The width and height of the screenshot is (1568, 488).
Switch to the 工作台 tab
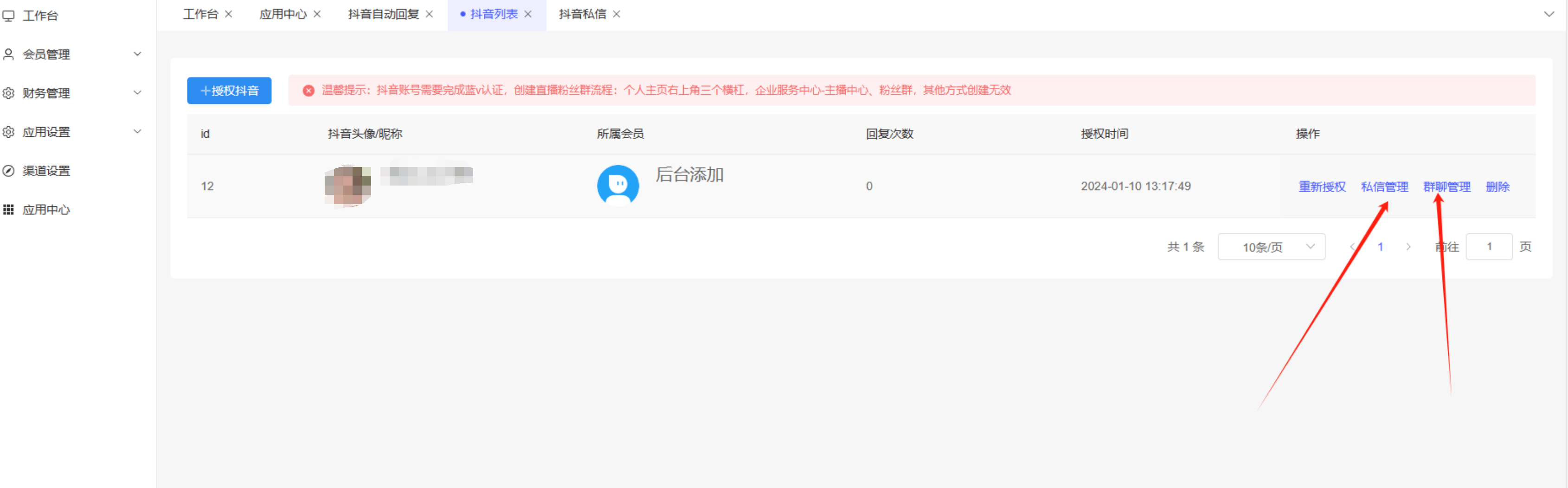point(201,14)
